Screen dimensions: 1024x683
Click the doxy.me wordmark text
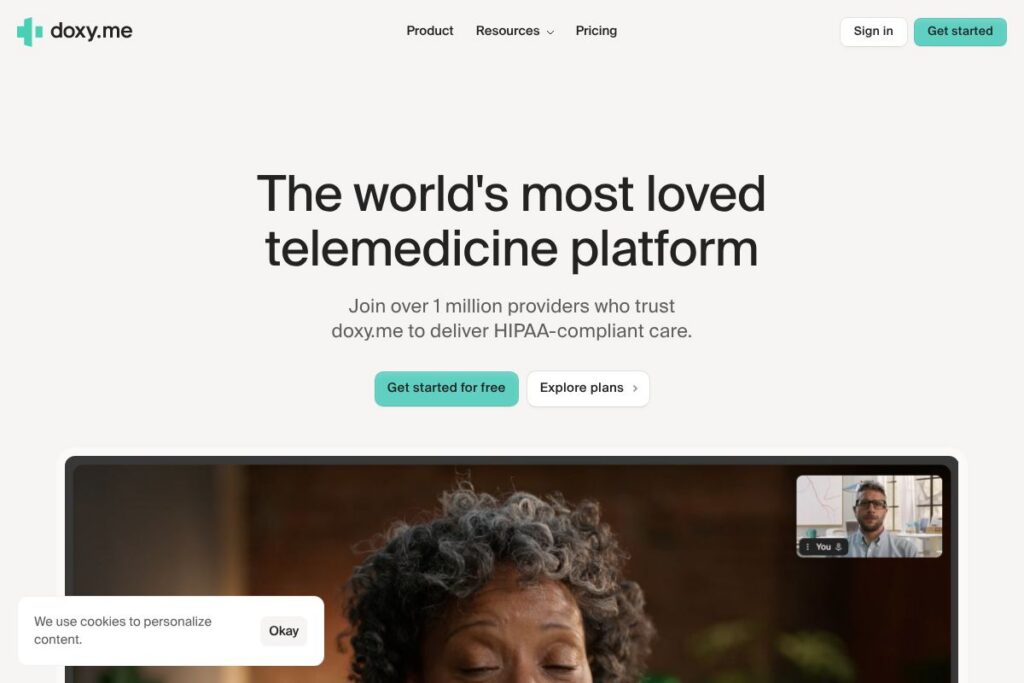[x=91, y=31]
